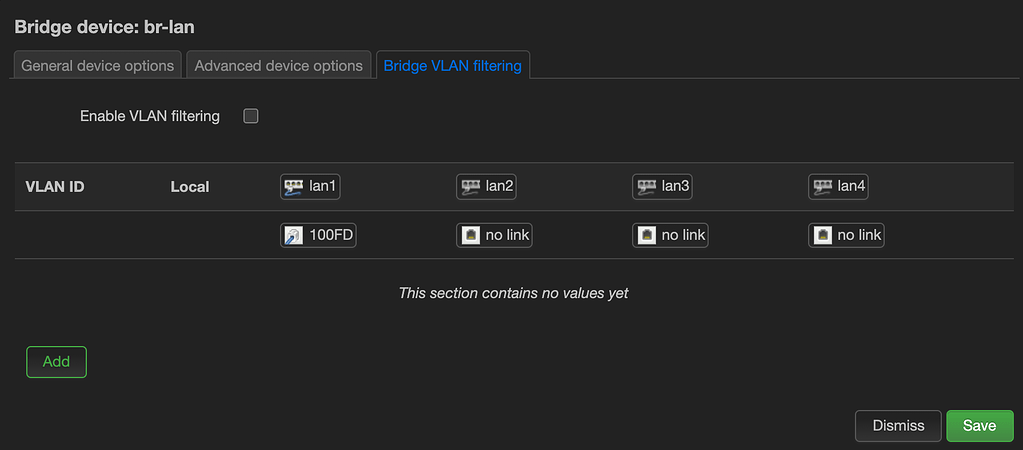Click the VLAN ID column header
1023x450 pixels.
[54, 187]
